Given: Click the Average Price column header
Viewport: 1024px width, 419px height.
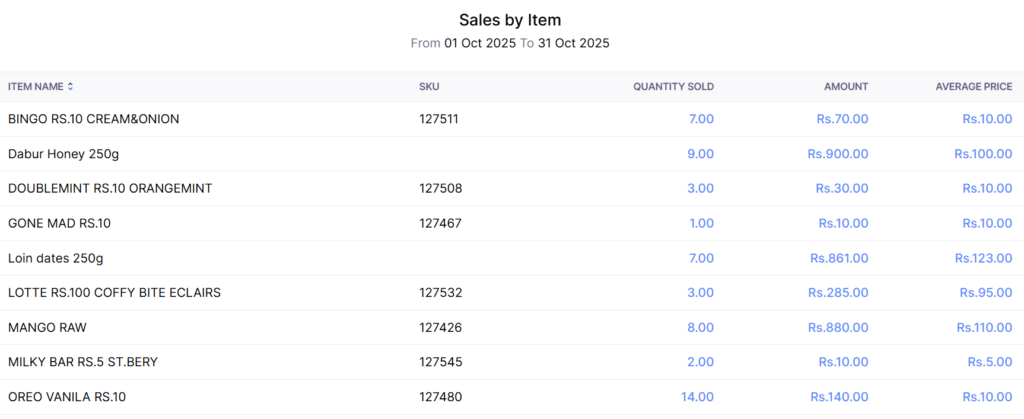Looking at the screenshot, I should tap(973, 87).
